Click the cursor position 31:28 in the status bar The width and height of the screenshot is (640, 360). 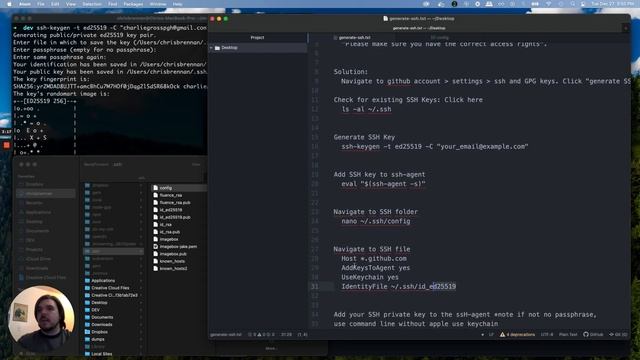[x=286, y=334]
